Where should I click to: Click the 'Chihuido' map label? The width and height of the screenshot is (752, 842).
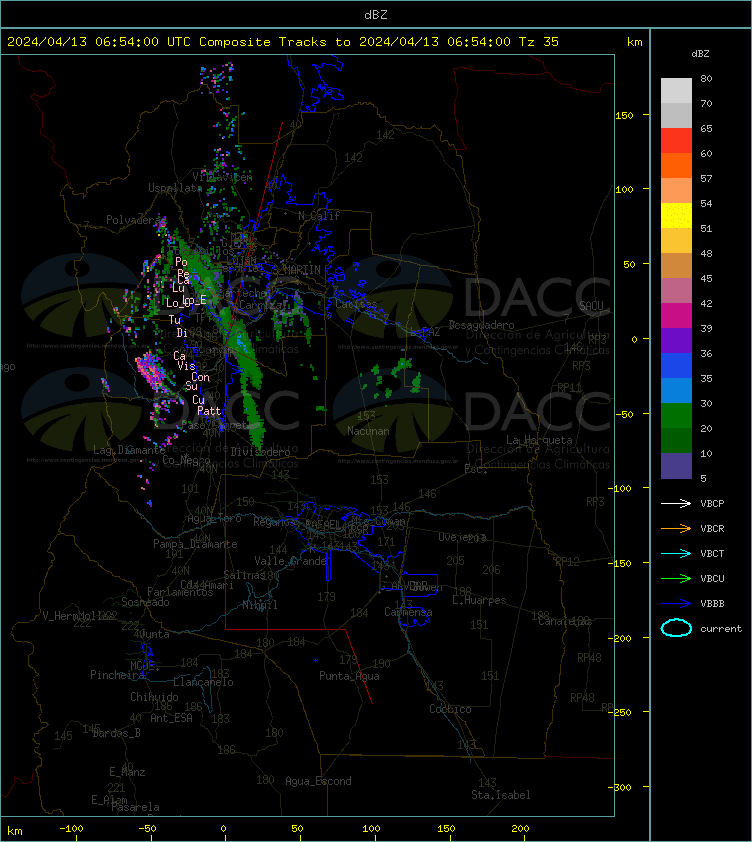coord(154,697)
